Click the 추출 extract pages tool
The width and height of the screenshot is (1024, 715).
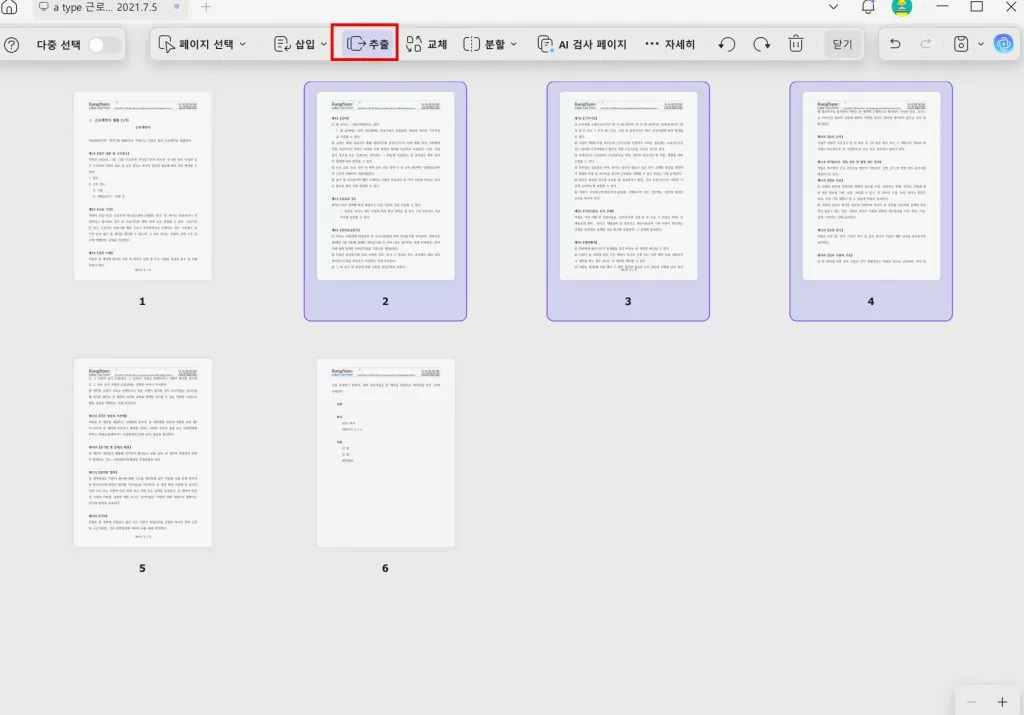click(366, 44)
